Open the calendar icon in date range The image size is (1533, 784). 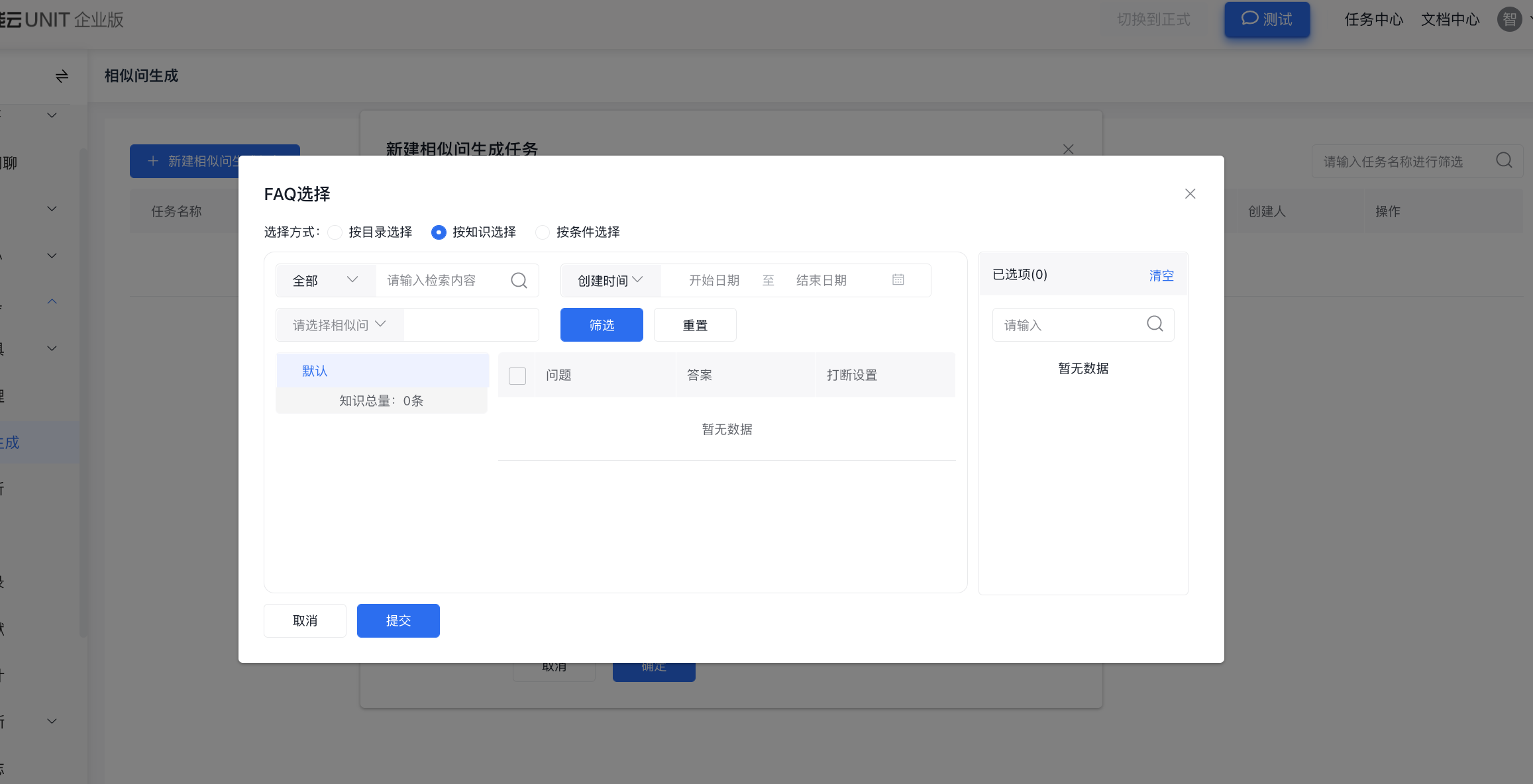point(898,279)
